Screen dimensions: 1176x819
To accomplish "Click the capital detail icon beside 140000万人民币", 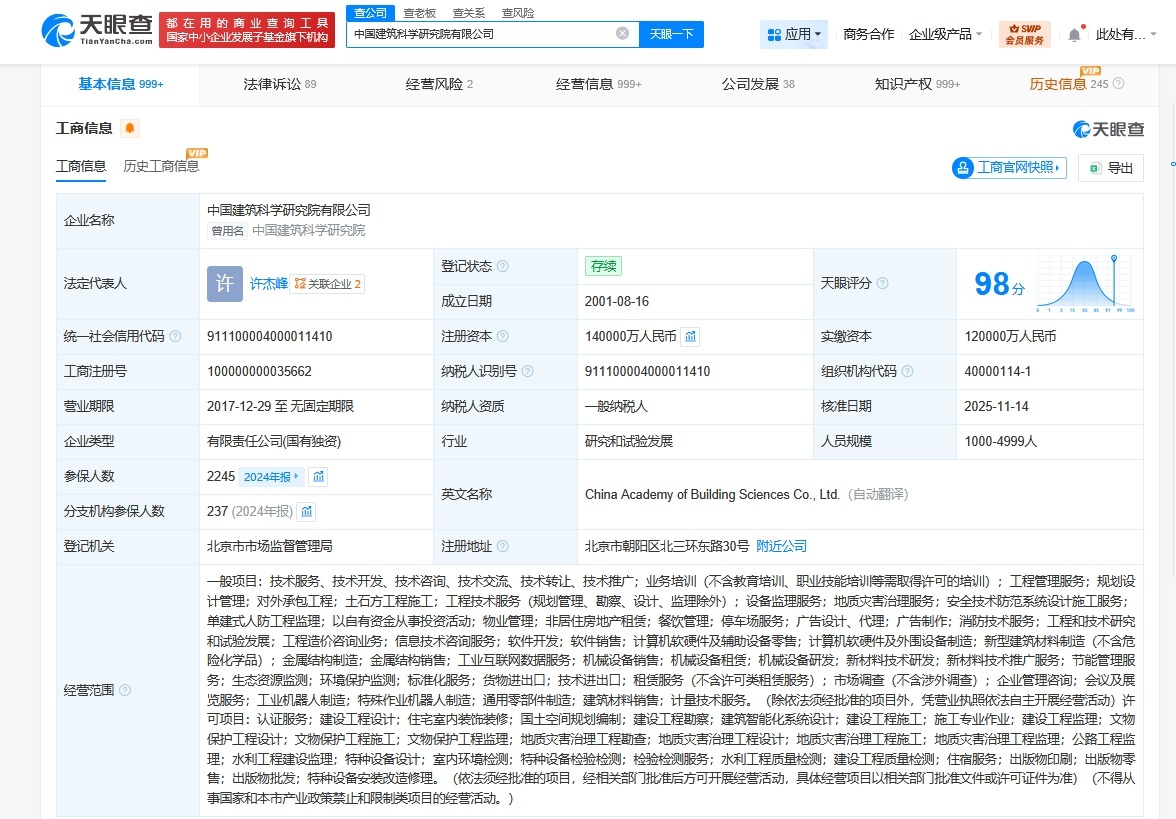I will 690,337.
